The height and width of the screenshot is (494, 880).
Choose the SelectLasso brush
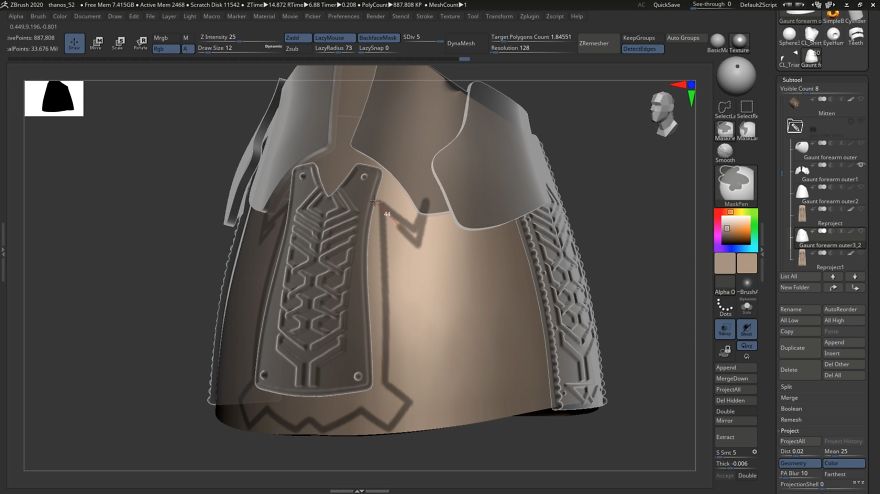pos(725,108)
